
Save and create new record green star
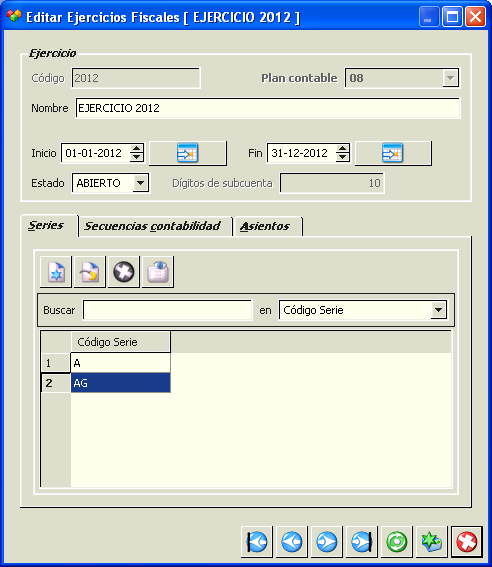click(x=432, y=542)
